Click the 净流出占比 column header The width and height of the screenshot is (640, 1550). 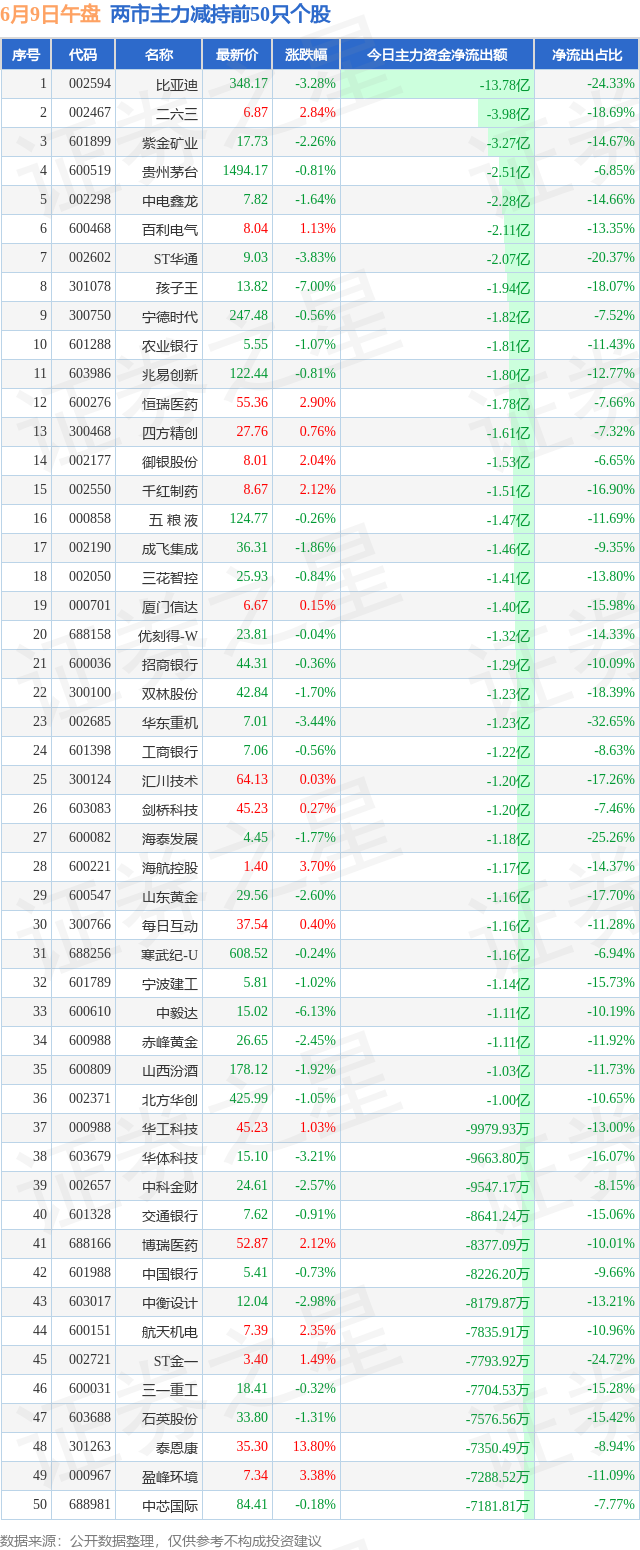click(x=587, y=54)
